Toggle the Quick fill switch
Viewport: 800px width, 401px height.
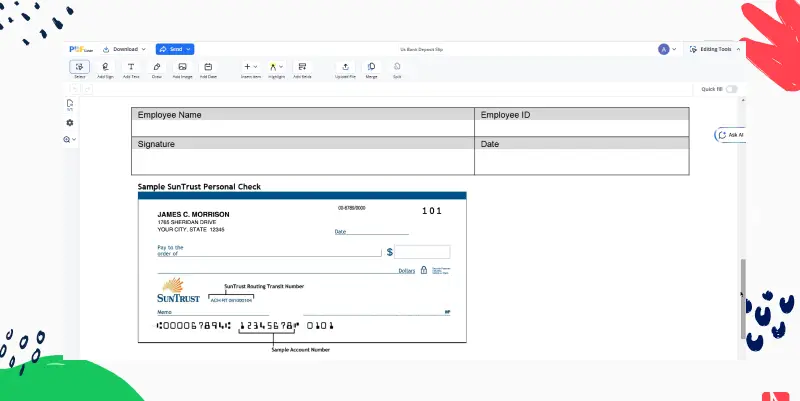pos(732,89)
